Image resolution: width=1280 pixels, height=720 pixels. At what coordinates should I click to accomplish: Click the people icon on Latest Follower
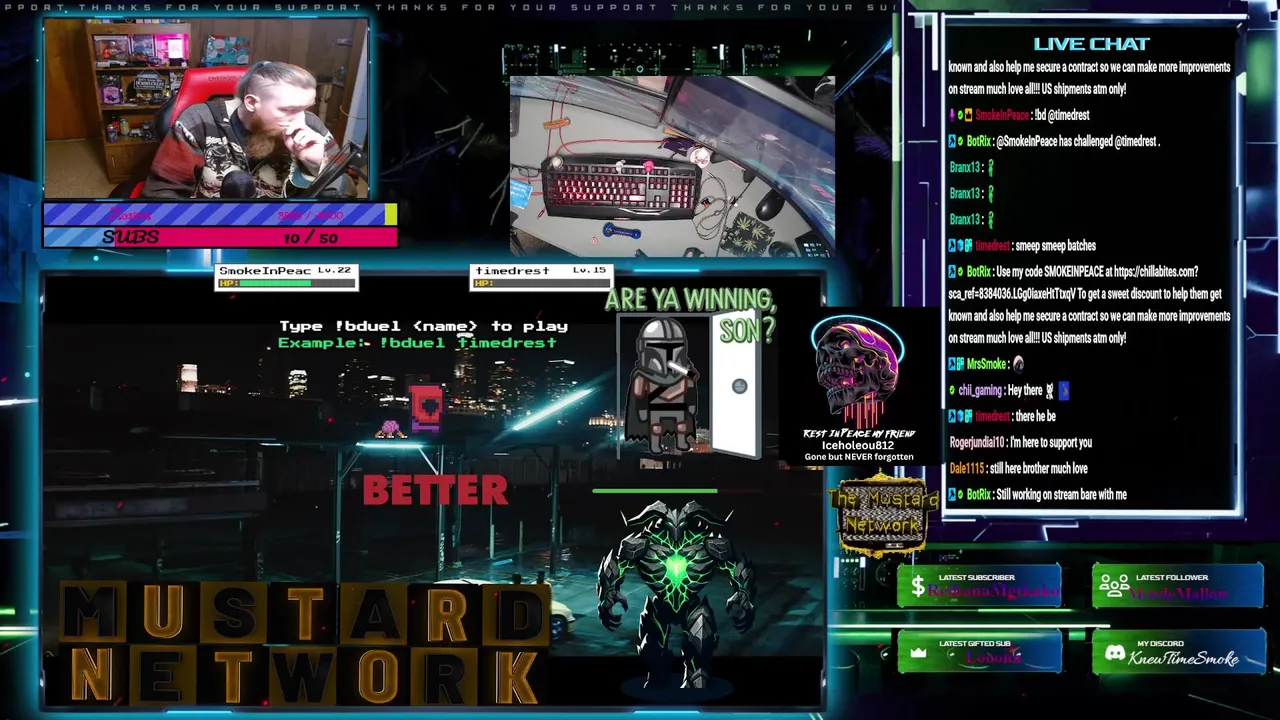click(x=1114, y=588)
